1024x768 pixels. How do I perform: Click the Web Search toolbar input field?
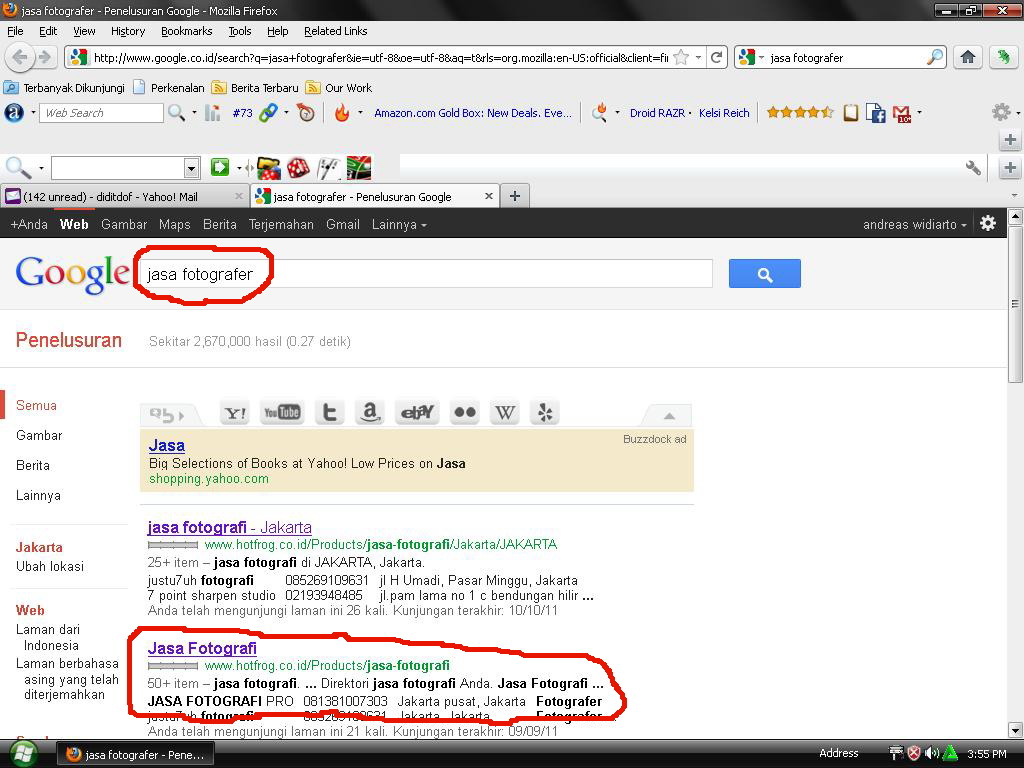coord(101,113)
